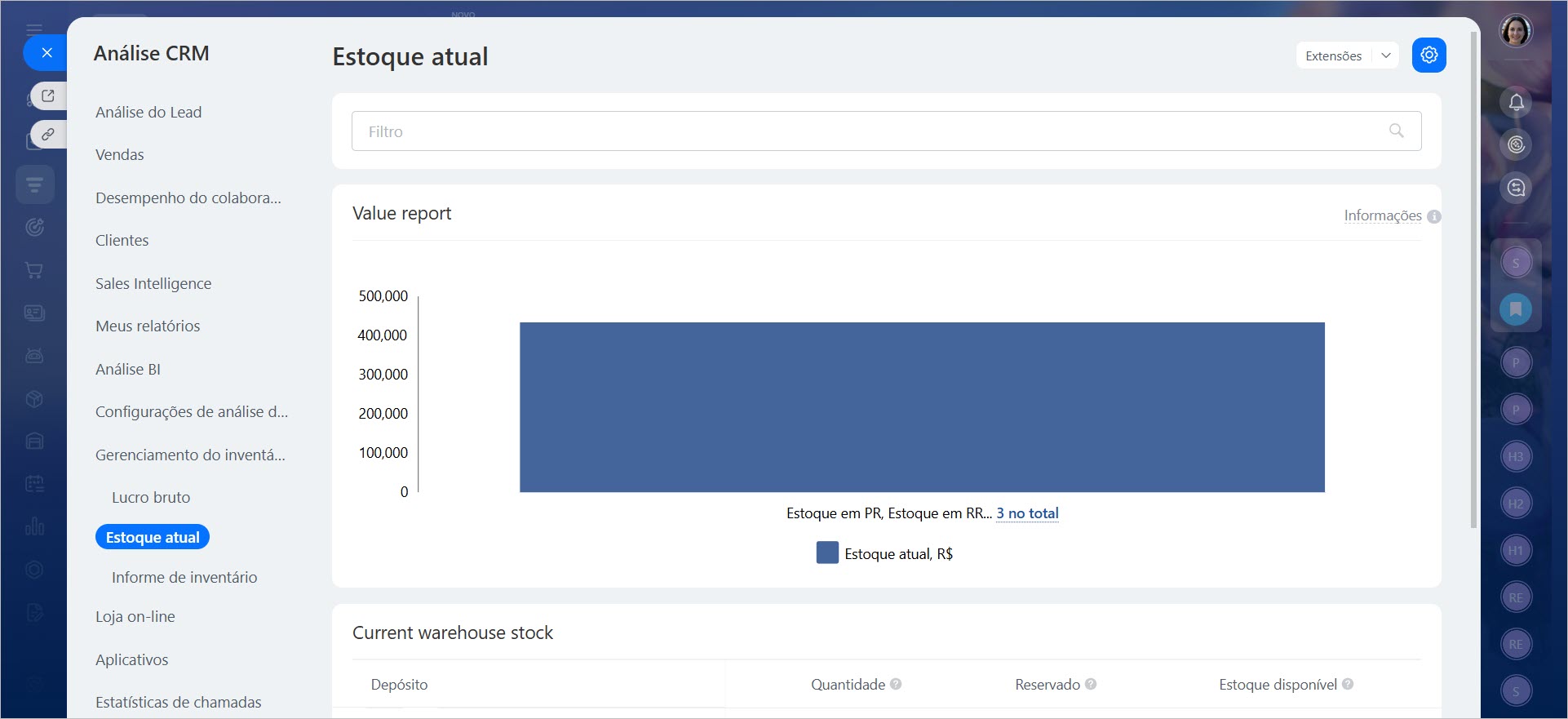Open the notifications bell icon
Viewport: 1568px width, 719px height.
(x=1516, y=102)
